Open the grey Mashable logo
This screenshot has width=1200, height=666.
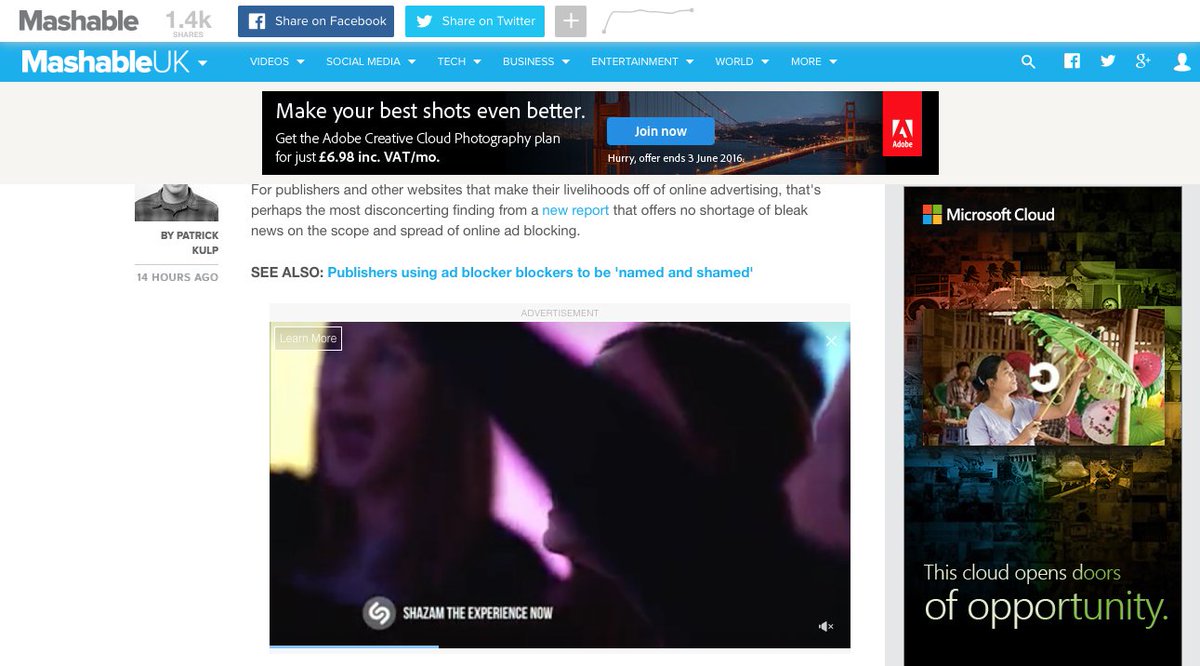click(x=79, y=20)
